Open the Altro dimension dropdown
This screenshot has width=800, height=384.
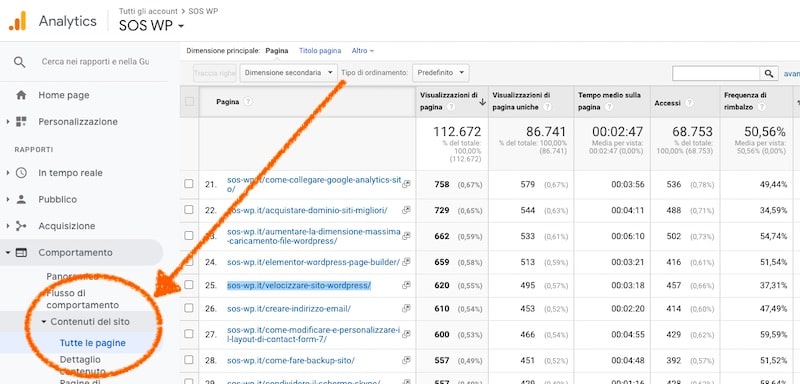pyautogui.click(x=363, y=51)
